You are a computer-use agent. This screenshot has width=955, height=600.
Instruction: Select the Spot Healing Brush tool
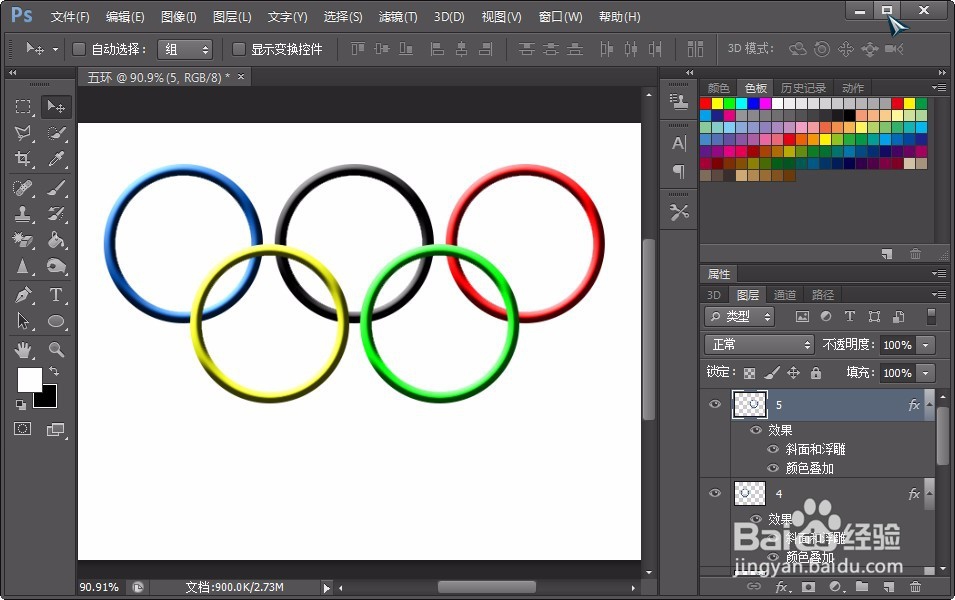[x=23, y=188]
